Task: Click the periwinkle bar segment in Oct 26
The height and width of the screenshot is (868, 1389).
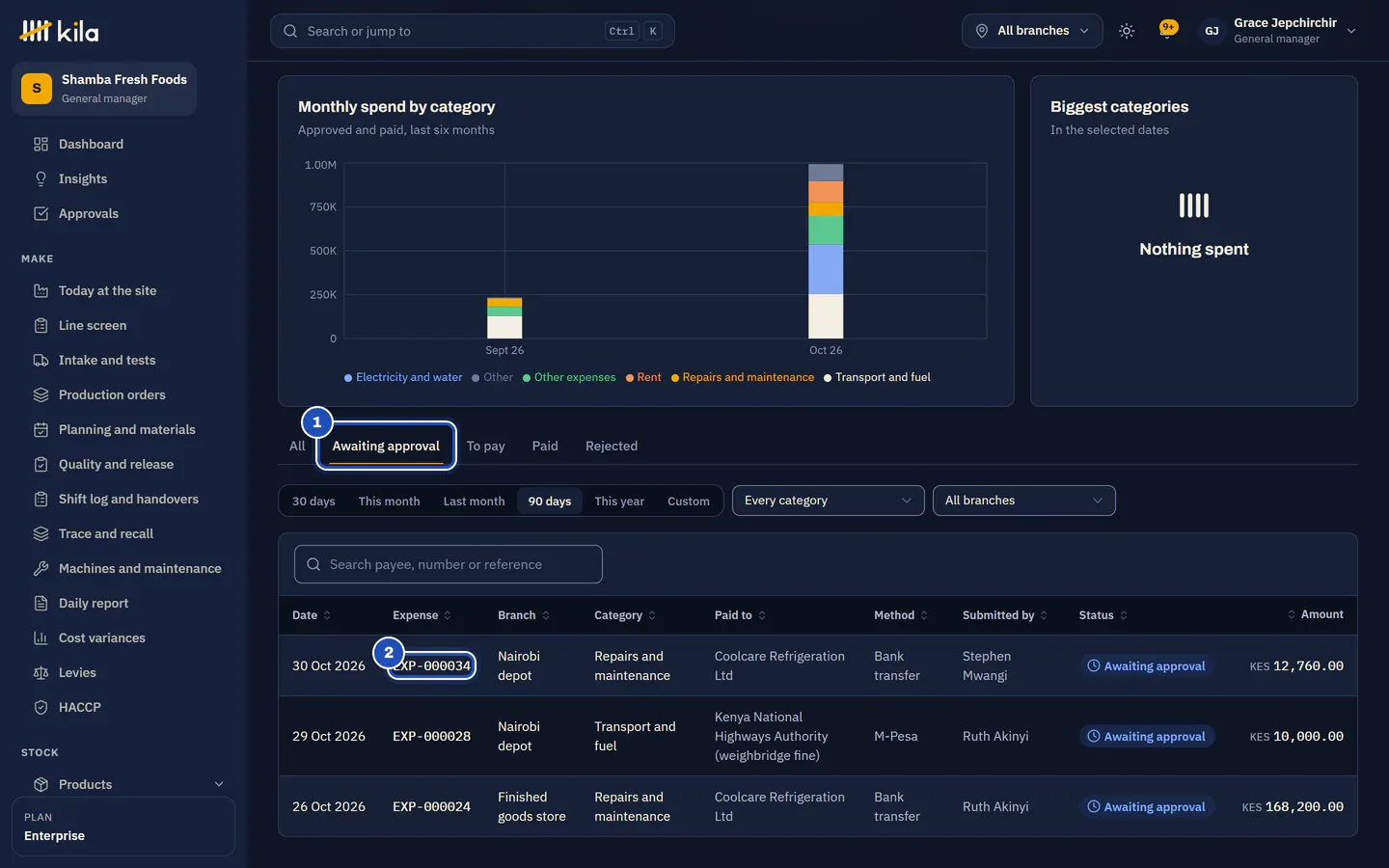Action: (x=826, y=269)
